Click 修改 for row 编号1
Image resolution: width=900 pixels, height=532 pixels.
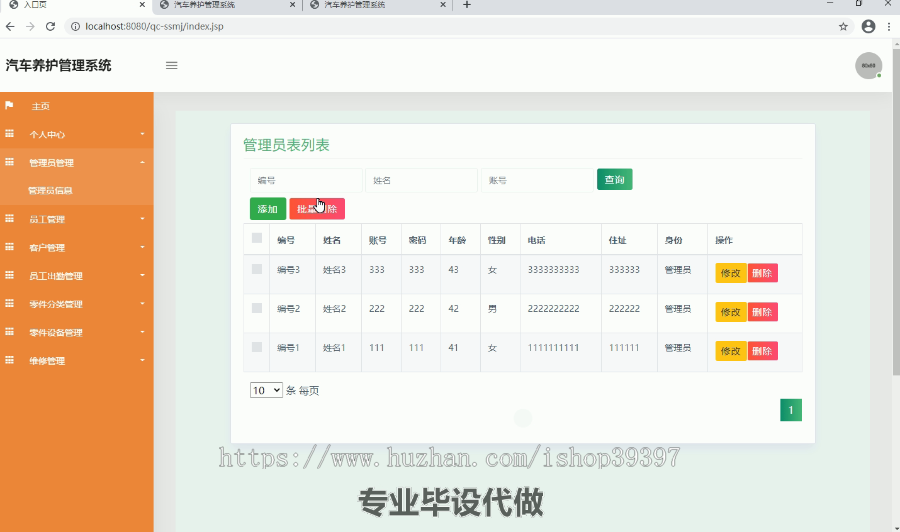pyautogui.click(x=730, y=351)
